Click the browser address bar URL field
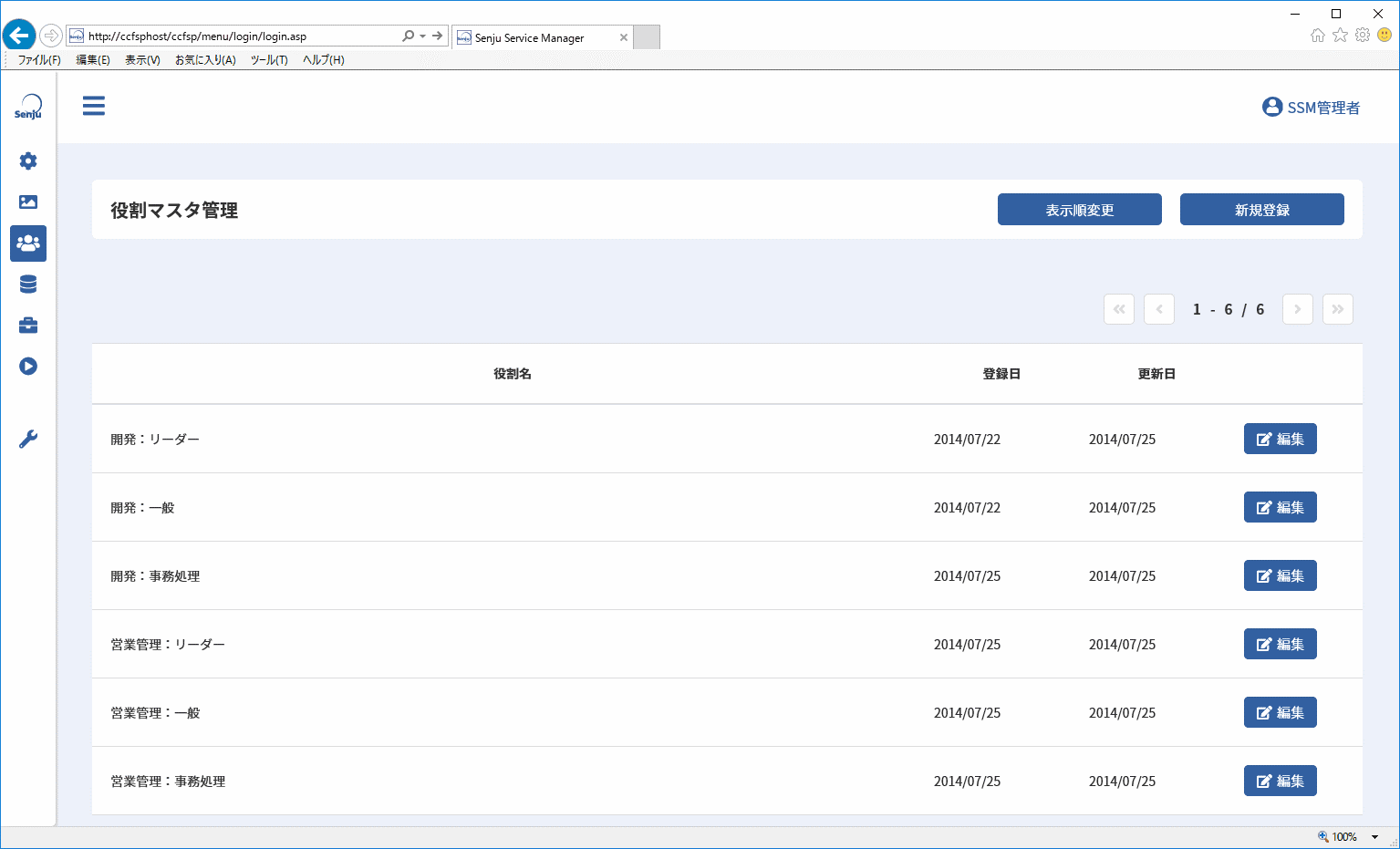 coord(242,36)
